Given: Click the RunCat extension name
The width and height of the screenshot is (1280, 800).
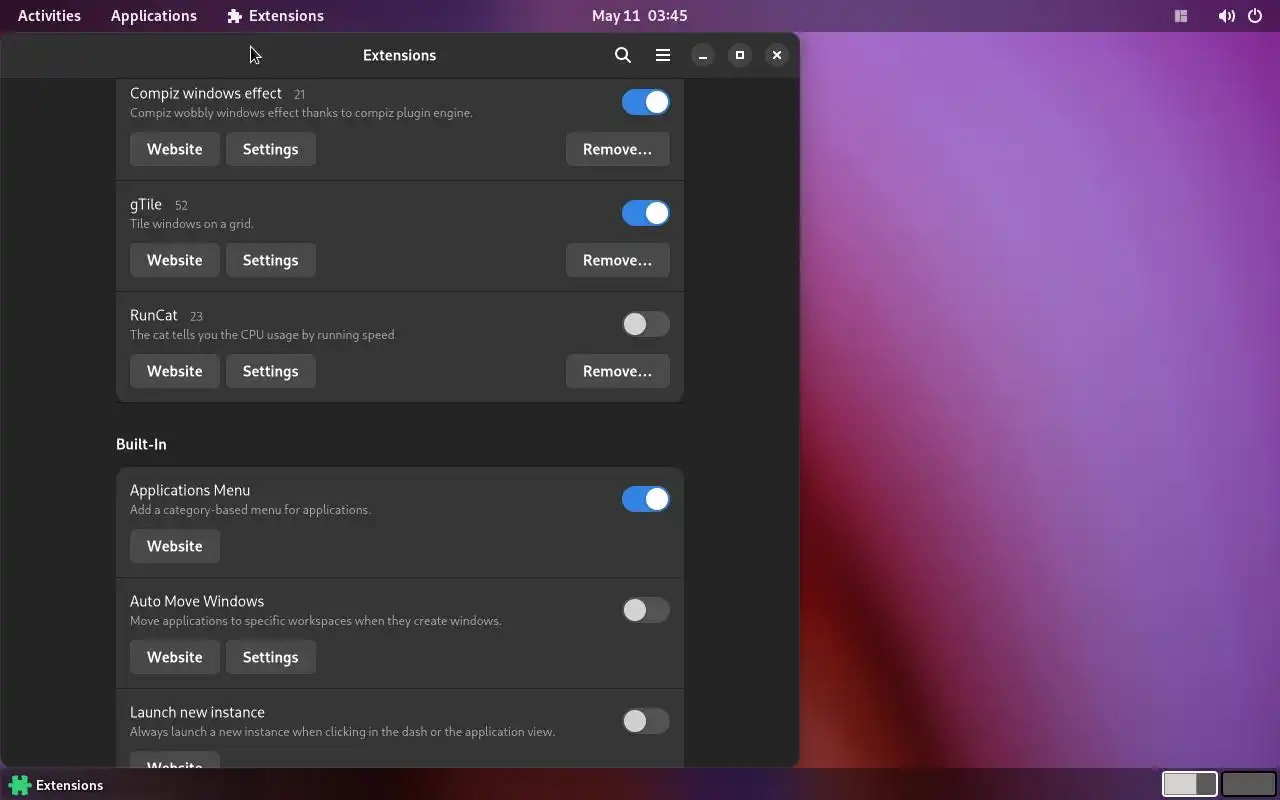Looking at the screenshot, I should (x=154, y=315).
